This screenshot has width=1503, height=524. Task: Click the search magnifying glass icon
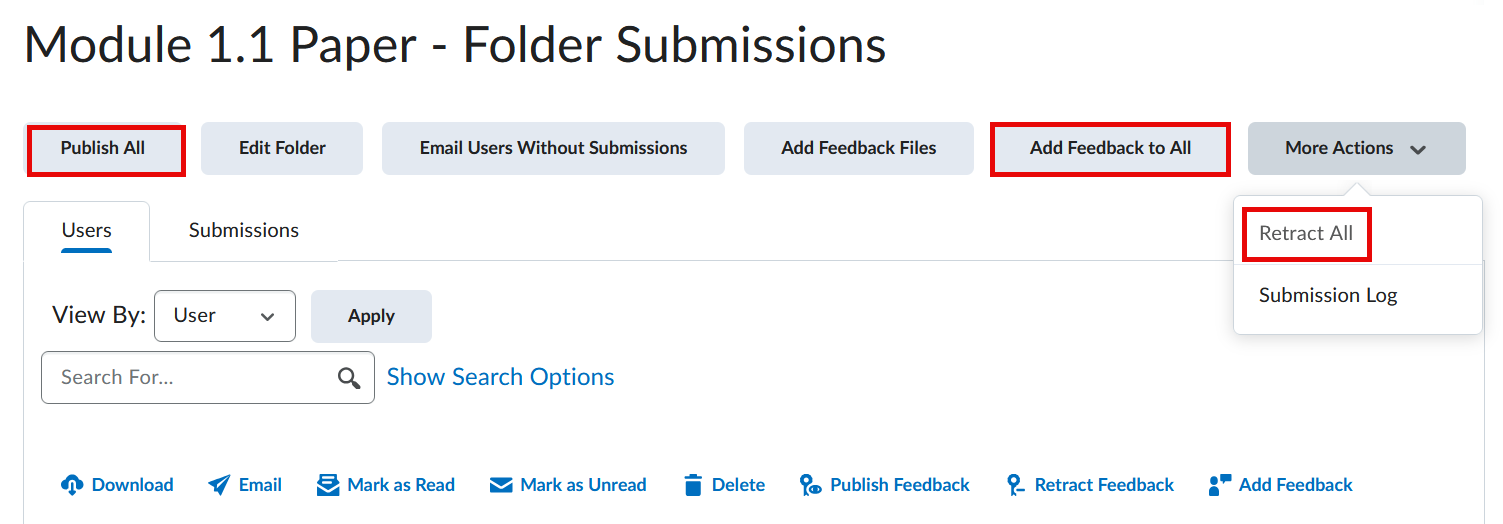point(349,378)
